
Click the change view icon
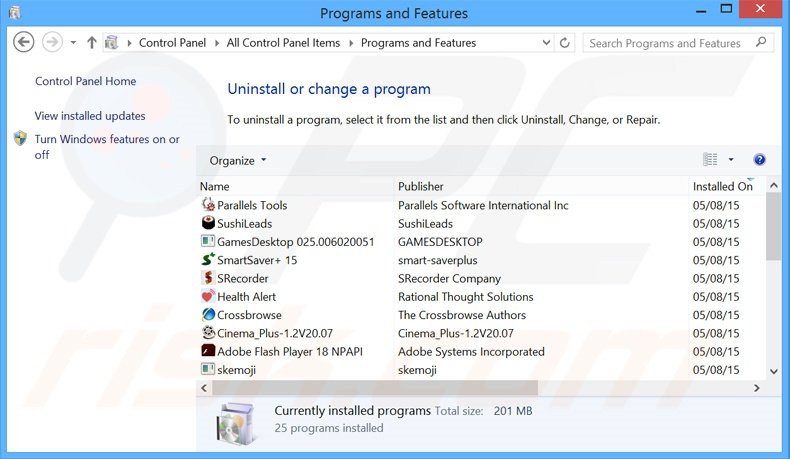(711, 160)
